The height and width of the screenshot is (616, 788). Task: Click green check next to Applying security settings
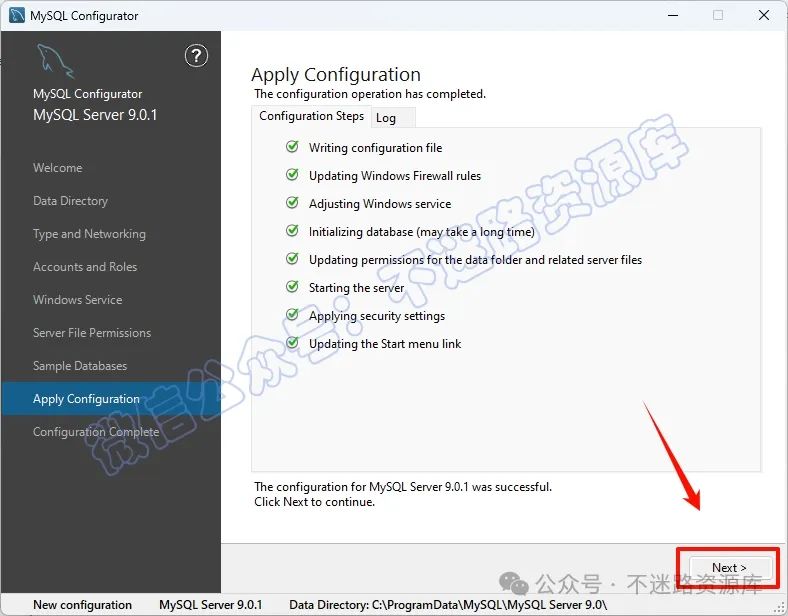(292, 315)
